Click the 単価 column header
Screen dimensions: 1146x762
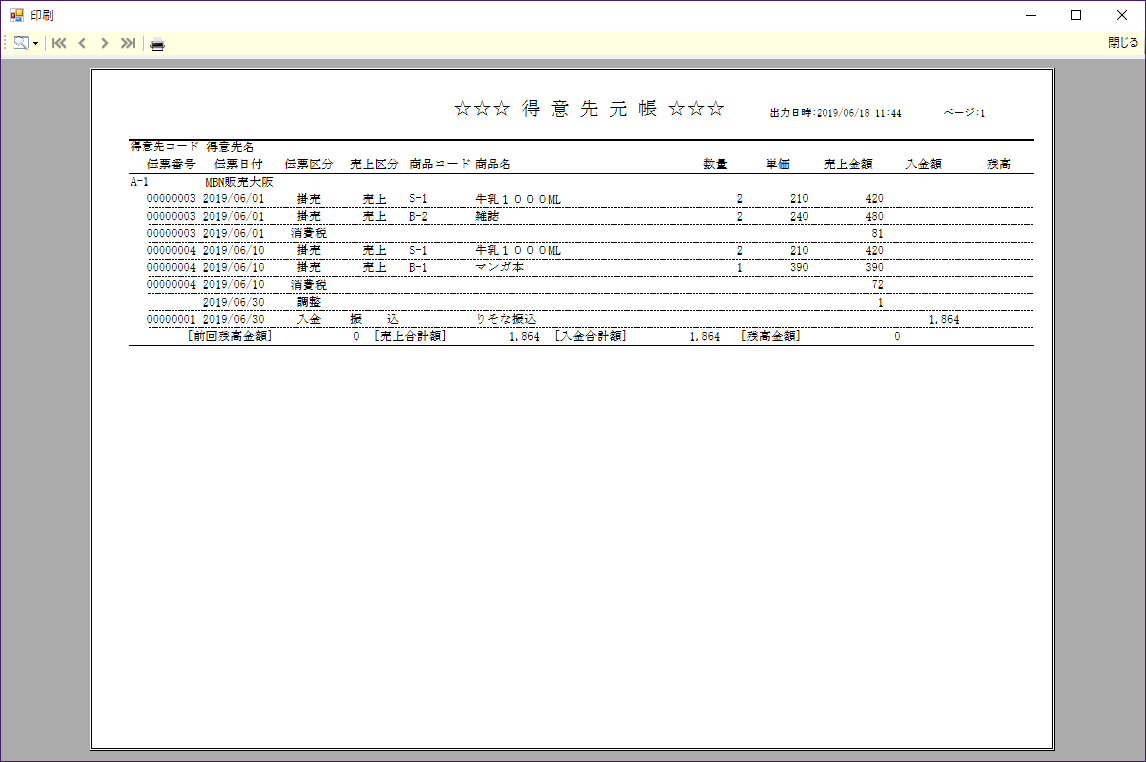(x=778, y=164)
